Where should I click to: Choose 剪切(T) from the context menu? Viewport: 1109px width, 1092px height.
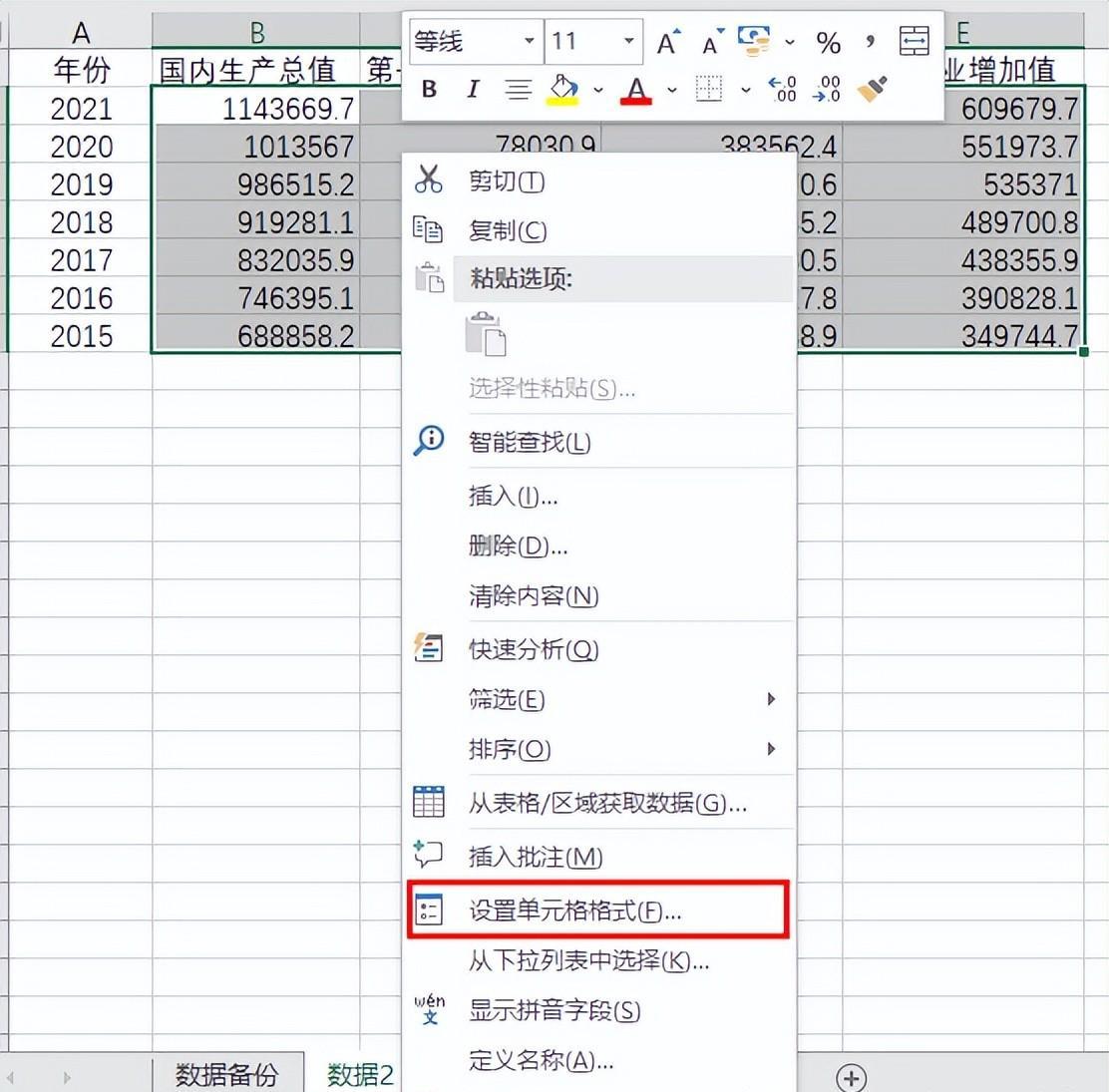coord(599,182)
